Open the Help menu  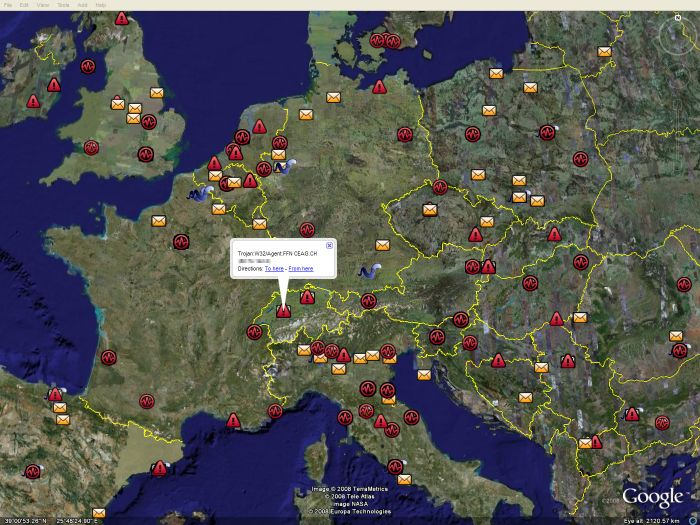[100, 5]
